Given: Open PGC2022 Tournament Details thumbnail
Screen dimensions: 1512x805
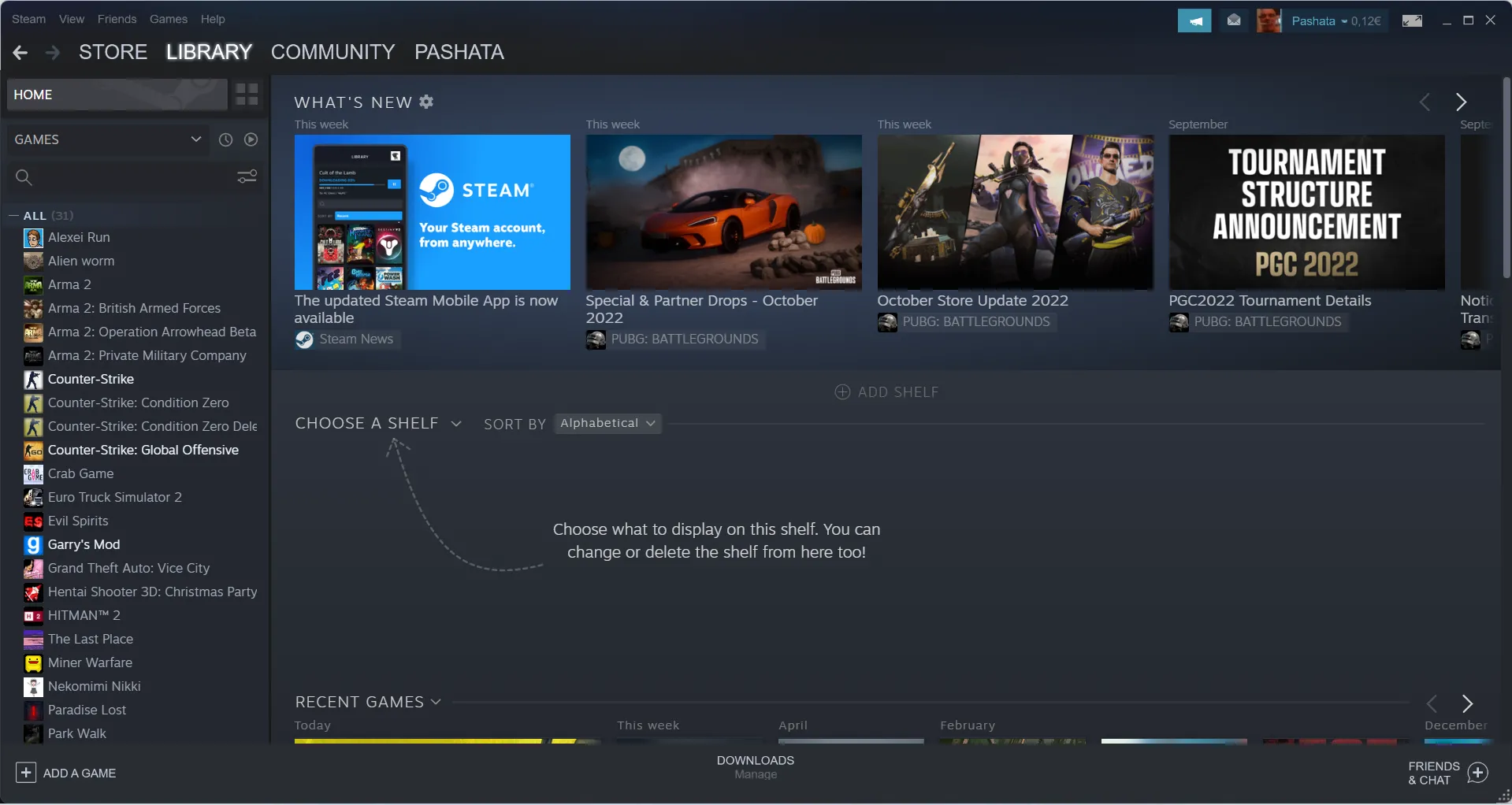Looking at the screenshot, I should 1307,212.
